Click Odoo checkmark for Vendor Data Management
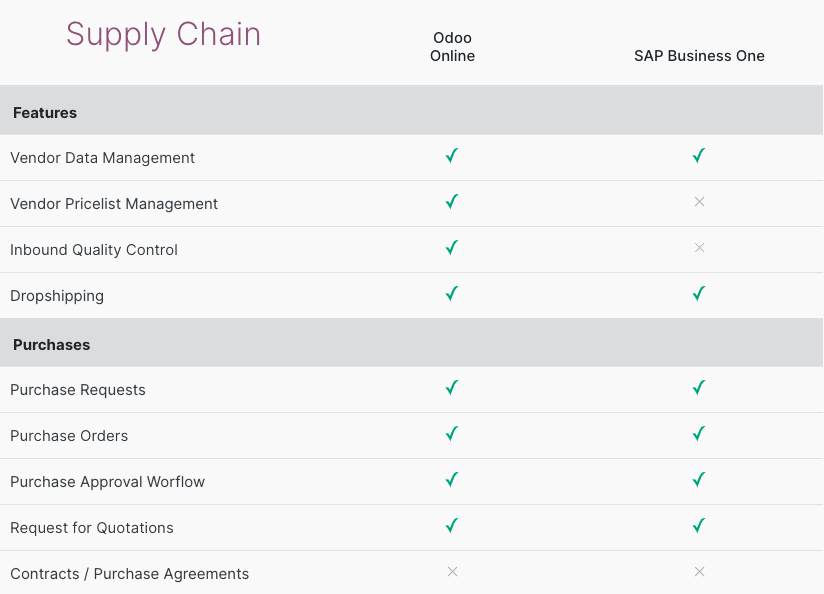 [452, 156]
